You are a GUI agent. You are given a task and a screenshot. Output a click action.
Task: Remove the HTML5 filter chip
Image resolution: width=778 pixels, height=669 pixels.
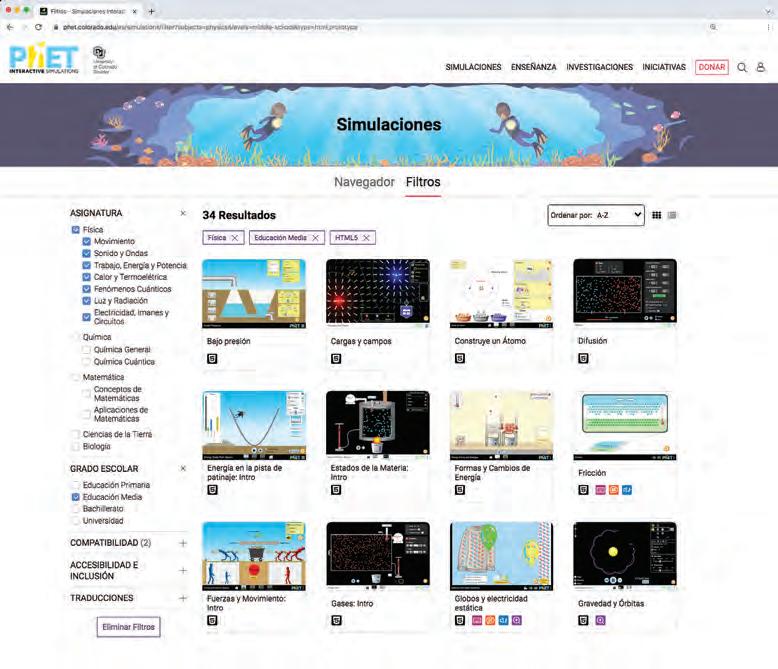pos(366,238)
